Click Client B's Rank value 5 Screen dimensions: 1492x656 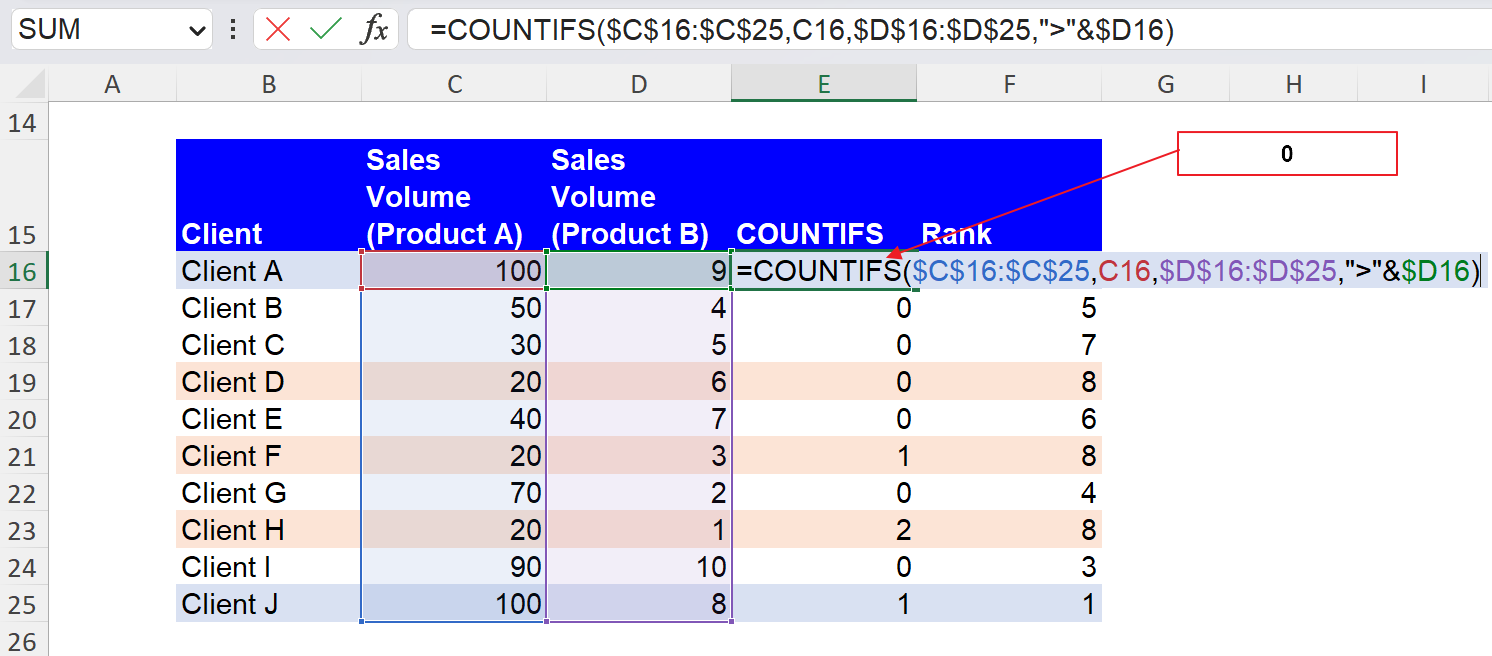tap(1009, 308)
